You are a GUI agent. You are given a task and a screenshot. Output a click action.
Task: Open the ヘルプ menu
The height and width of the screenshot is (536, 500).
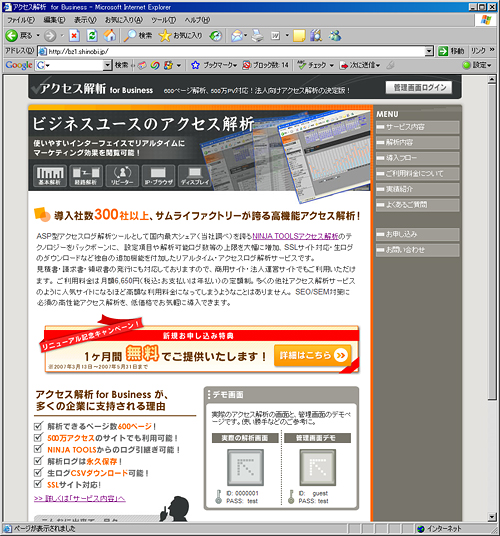(197, 20)
